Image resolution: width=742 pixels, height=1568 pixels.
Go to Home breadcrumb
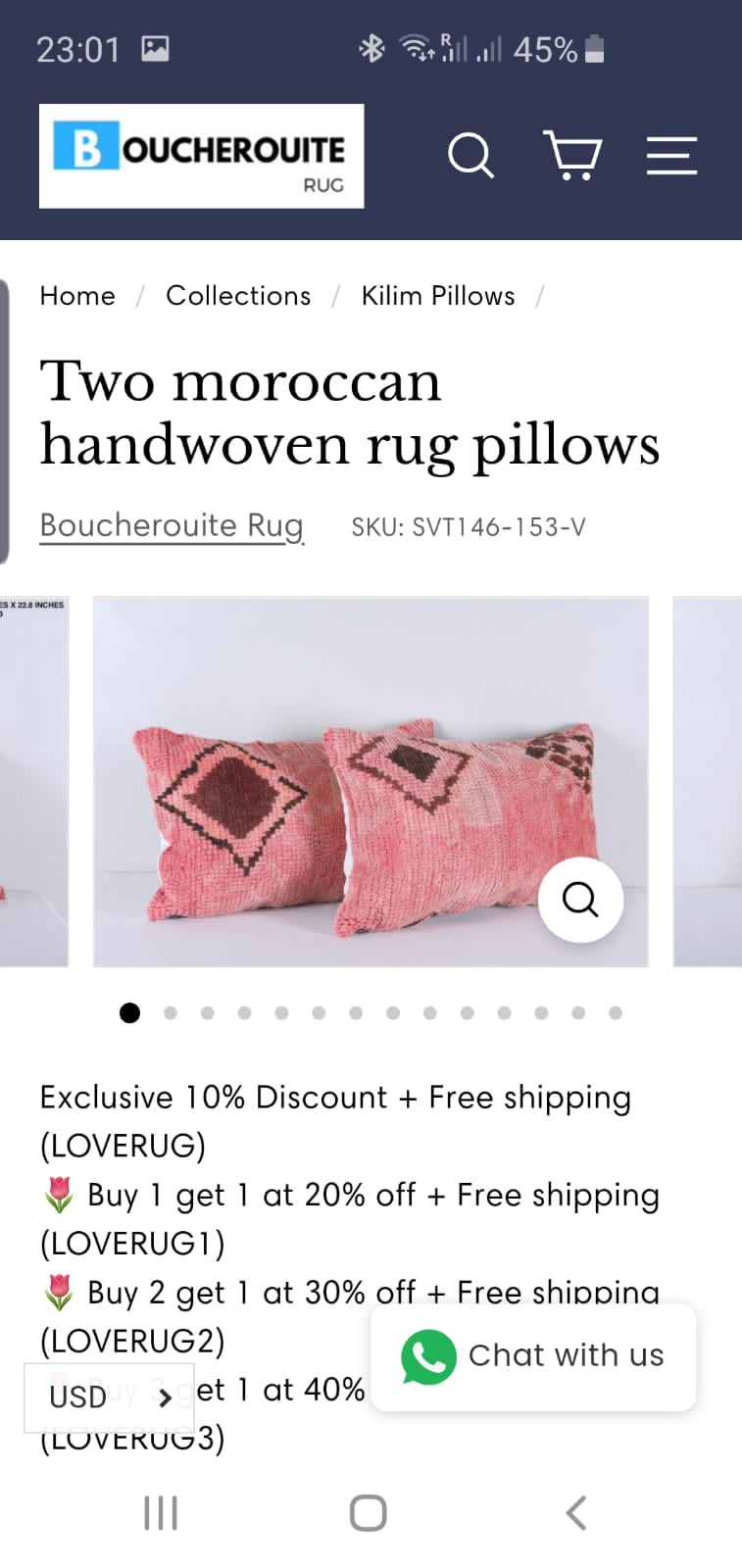tap(77, 296)
